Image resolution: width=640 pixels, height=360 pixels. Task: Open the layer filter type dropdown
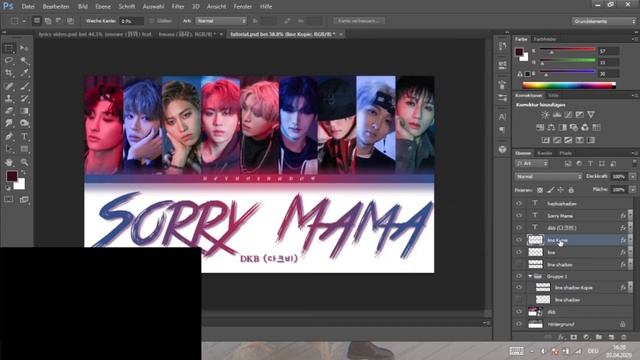531,164
